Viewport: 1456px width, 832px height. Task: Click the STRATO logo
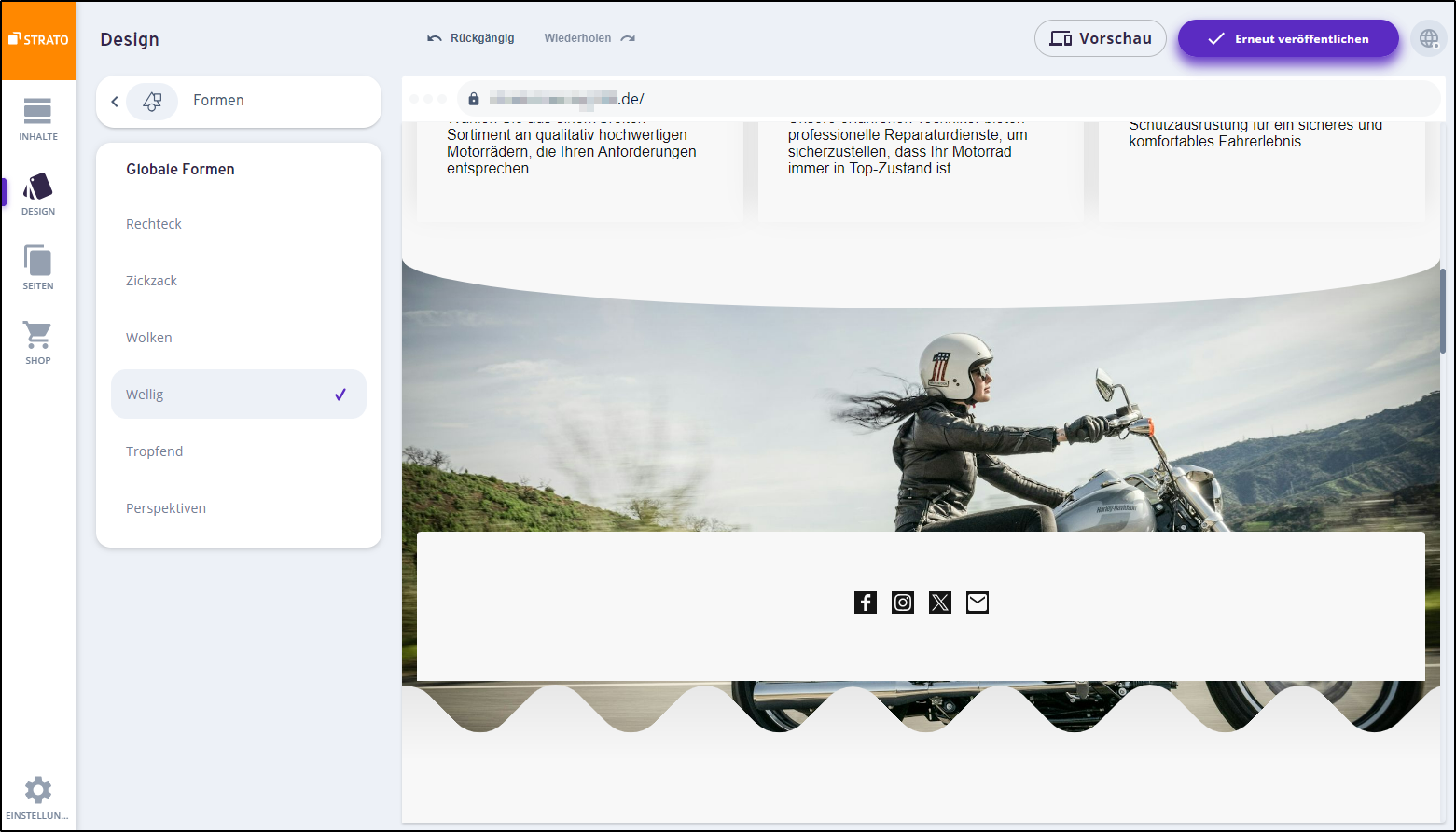[x=37, y=39]
